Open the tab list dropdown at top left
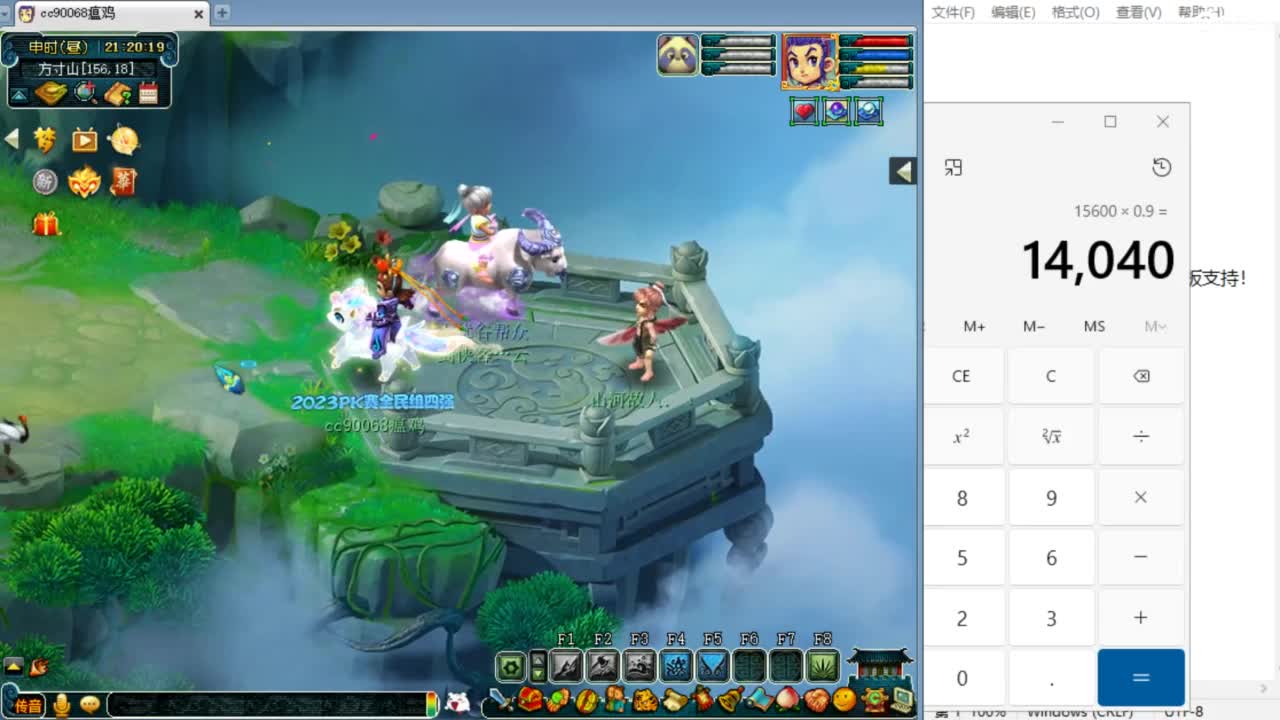The image size is (1280, 720). pos(5,13)
